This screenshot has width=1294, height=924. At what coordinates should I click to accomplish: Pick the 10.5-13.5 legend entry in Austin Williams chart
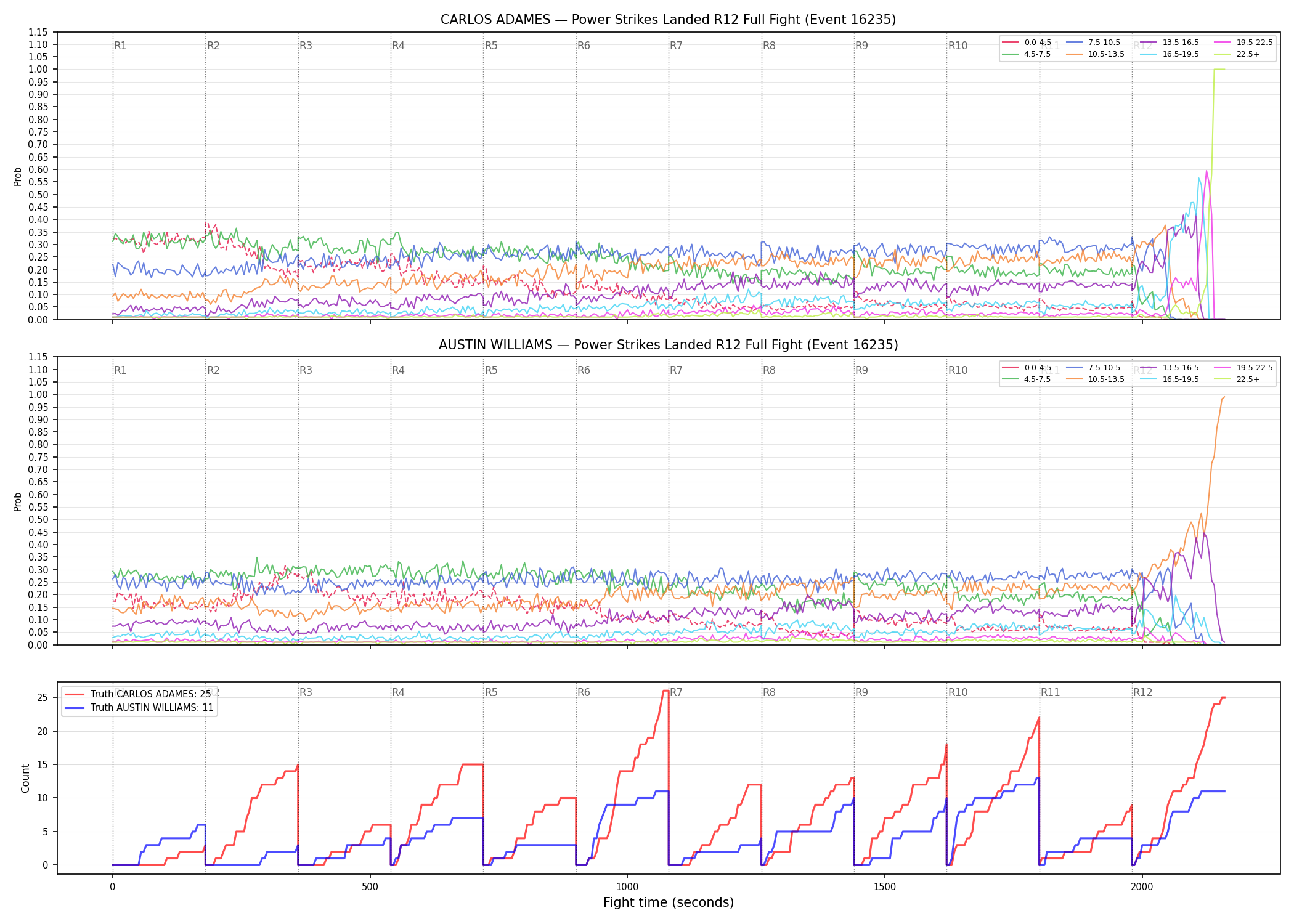1095,379
